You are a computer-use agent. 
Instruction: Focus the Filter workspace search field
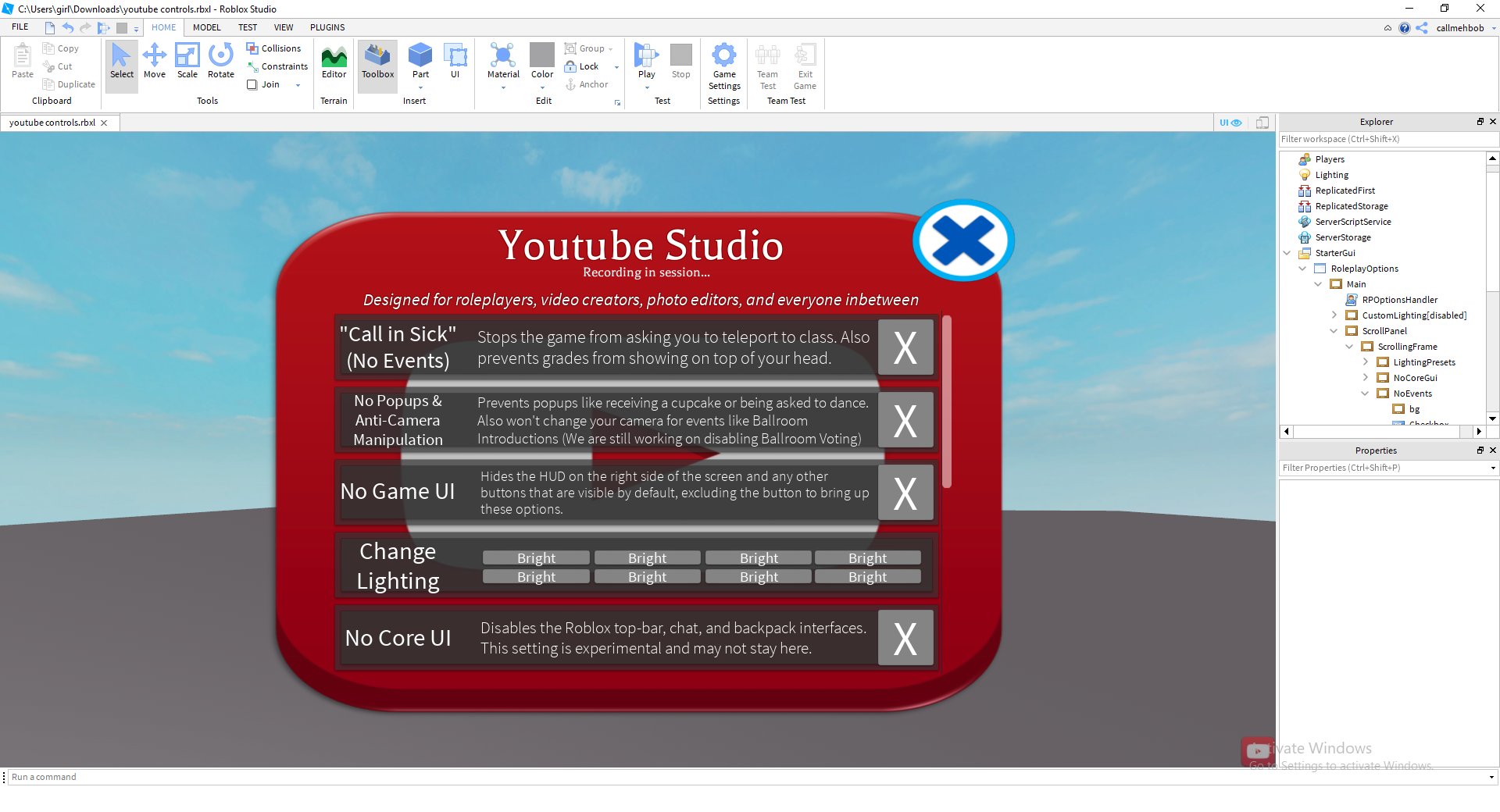[1388, 139]
